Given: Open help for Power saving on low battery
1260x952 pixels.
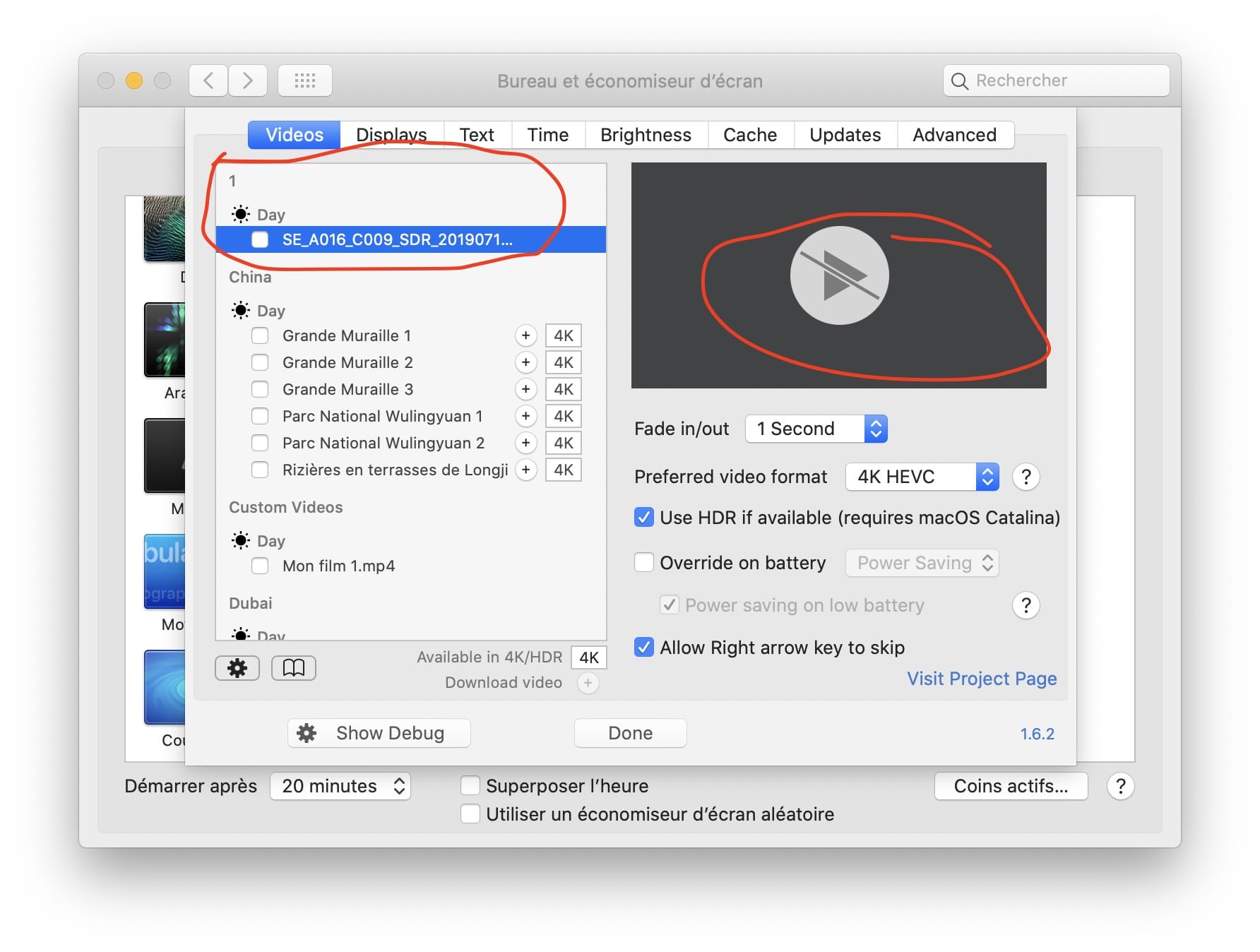Looking at the screenshot, I should (1026, 605).
